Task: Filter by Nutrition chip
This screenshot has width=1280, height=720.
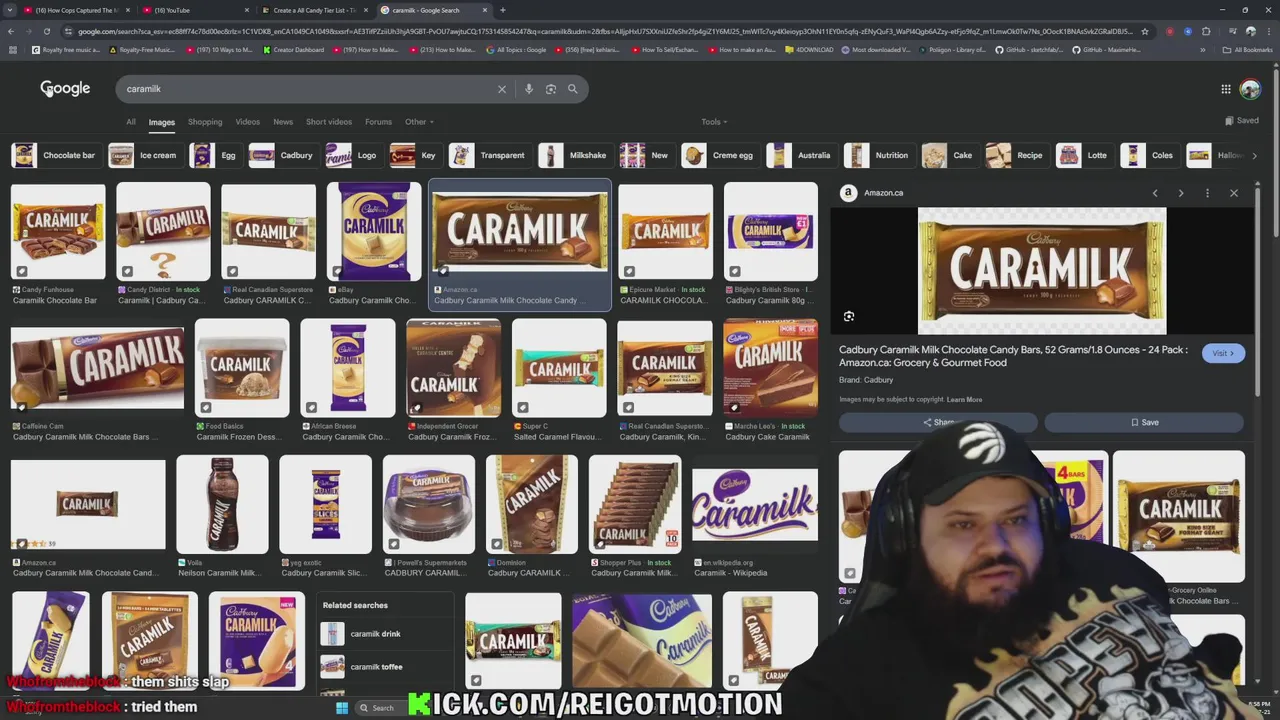Action: [x=879, y=155]
